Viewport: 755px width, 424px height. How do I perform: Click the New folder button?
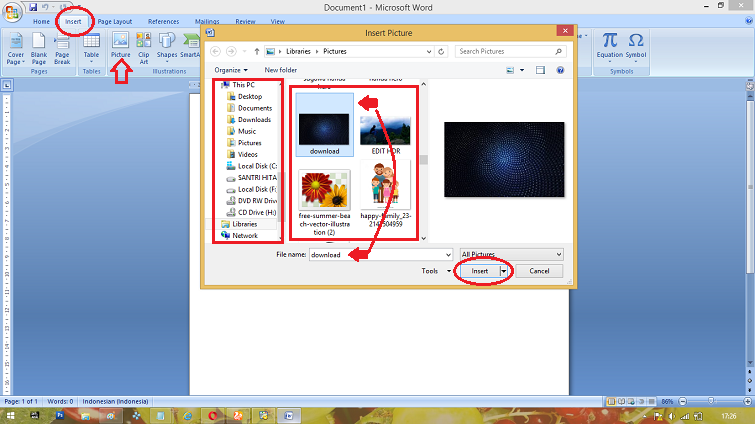point(281,70)
